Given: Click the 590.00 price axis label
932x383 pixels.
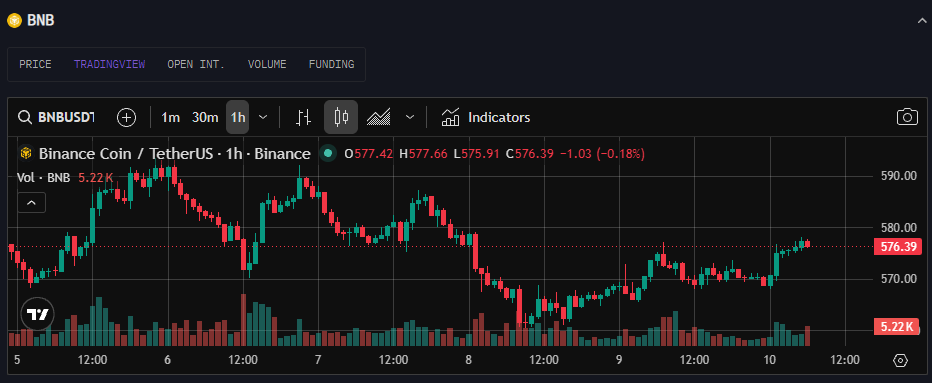Looking at the screenshot, I should 898,176.
